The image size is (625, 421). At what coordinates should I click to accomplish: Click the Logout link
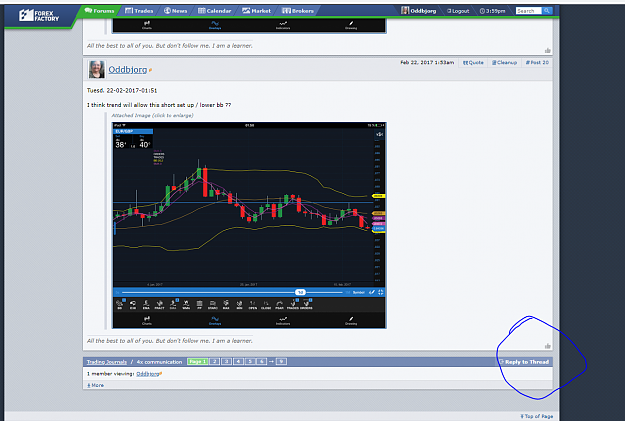pyautogui.click(x=458, y=11)
